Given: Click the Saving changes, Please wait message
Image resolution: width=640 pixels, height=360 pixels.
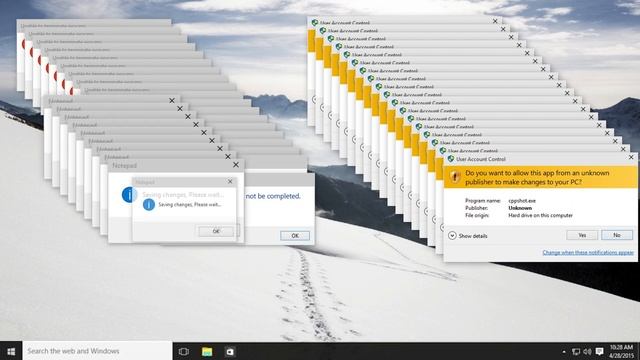Looking at the screenshot, I should 190,204.
